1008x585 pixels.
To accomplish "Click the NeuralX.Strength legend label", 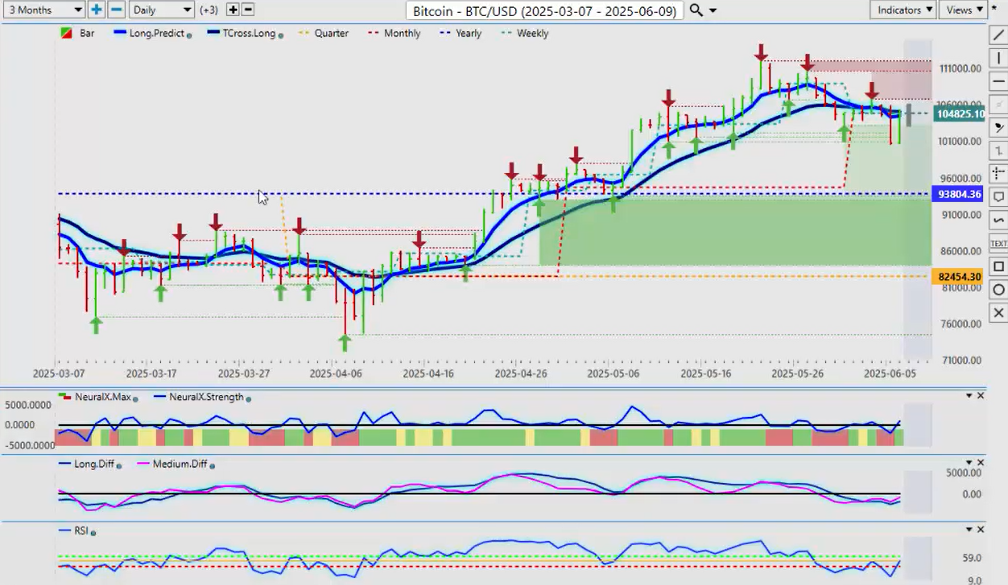I will point(206,397).
